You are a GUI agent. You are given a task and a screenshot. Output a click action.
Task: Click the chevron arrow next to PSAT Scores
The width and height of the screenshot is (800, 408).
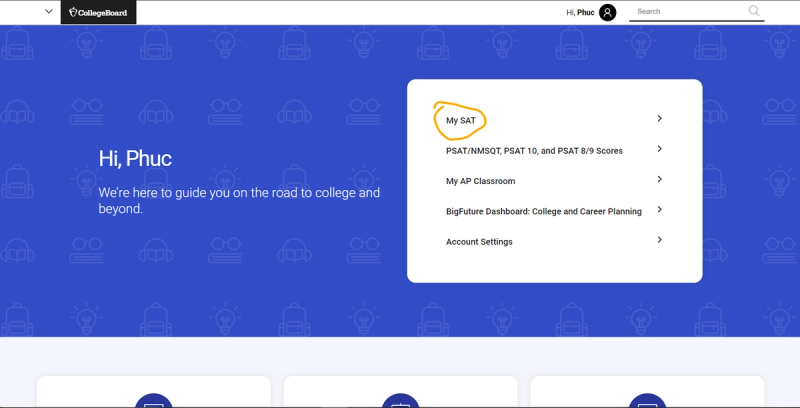[x=660, y=149]
